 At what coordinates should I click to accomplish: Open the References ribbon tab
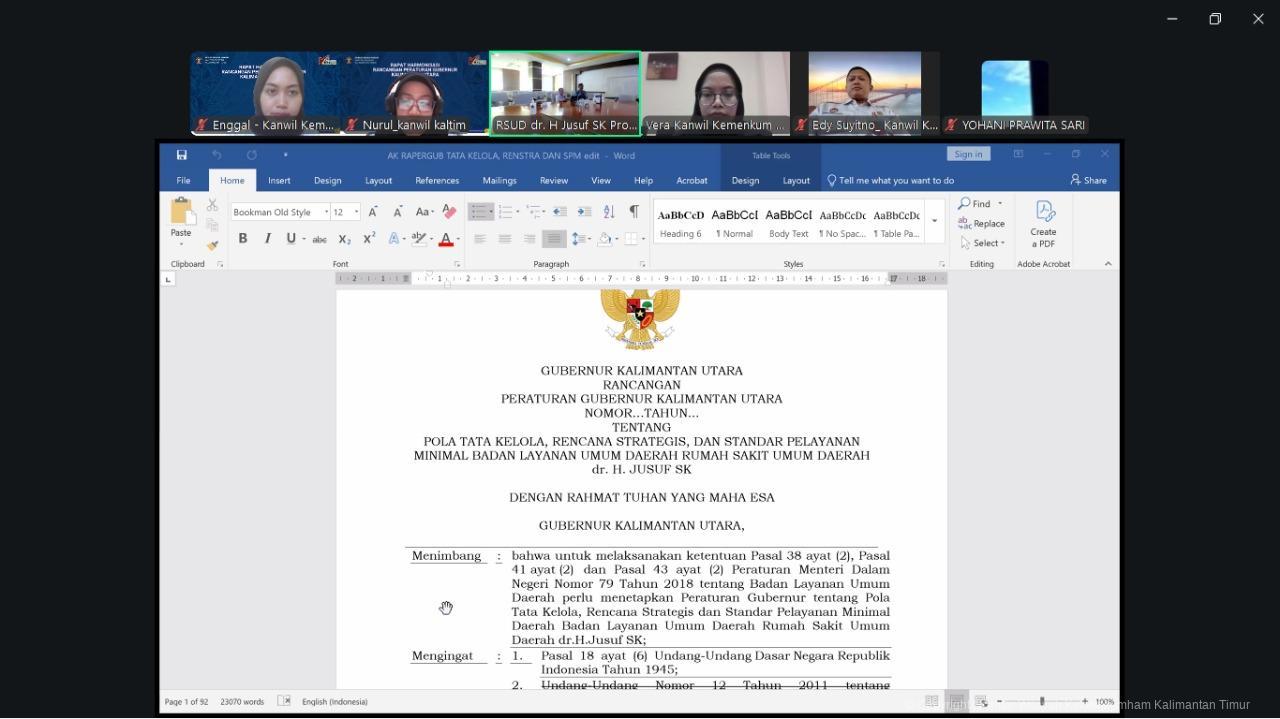(437, 181)
